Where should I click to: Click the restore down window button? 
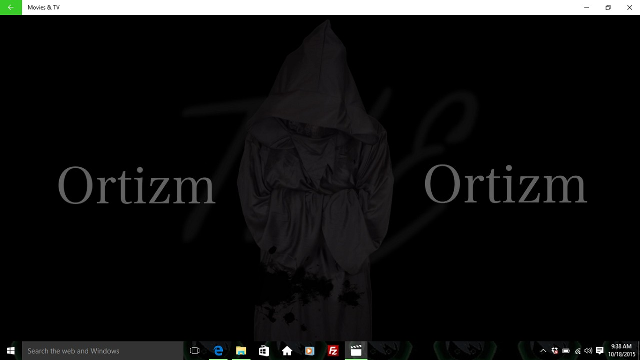(608, 7)
